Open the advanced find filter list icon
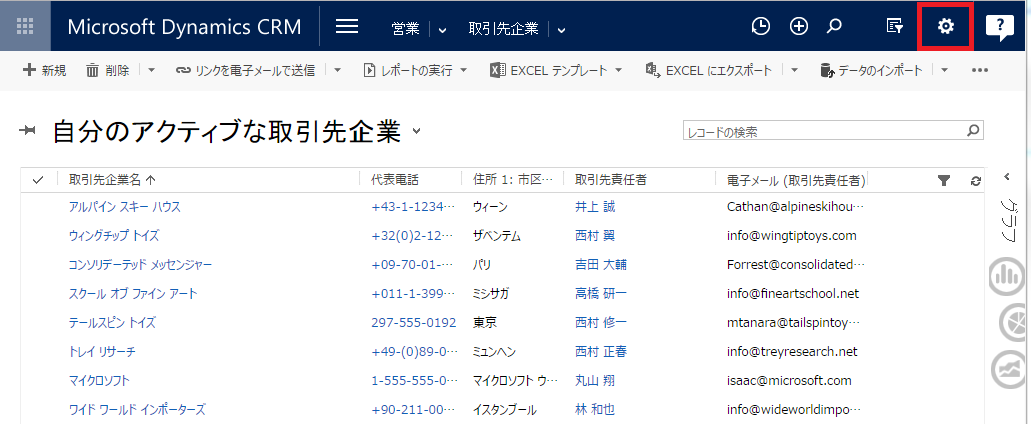This screenshot has width=1031, height=424. (894, 26)
